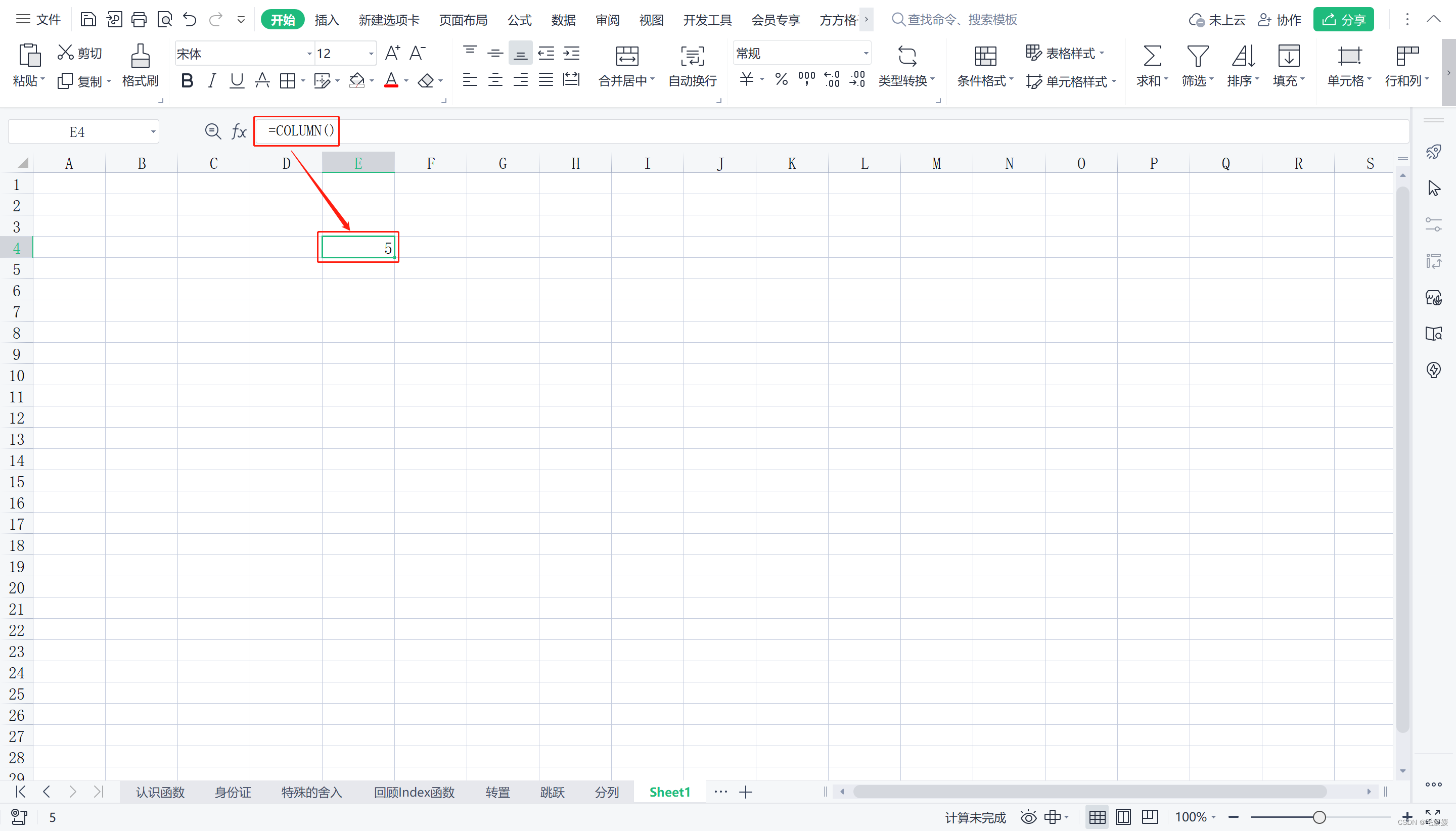The width and height of the screenshot is (1456, 831).
Task: Click the Print icon
Action: (139, 20)
